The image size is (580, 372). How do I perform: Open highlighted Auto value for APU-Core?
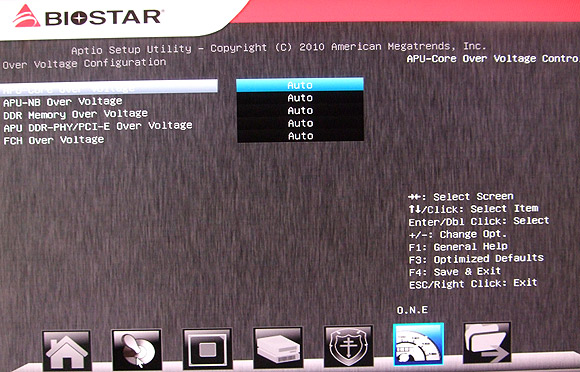click(300, 85)
